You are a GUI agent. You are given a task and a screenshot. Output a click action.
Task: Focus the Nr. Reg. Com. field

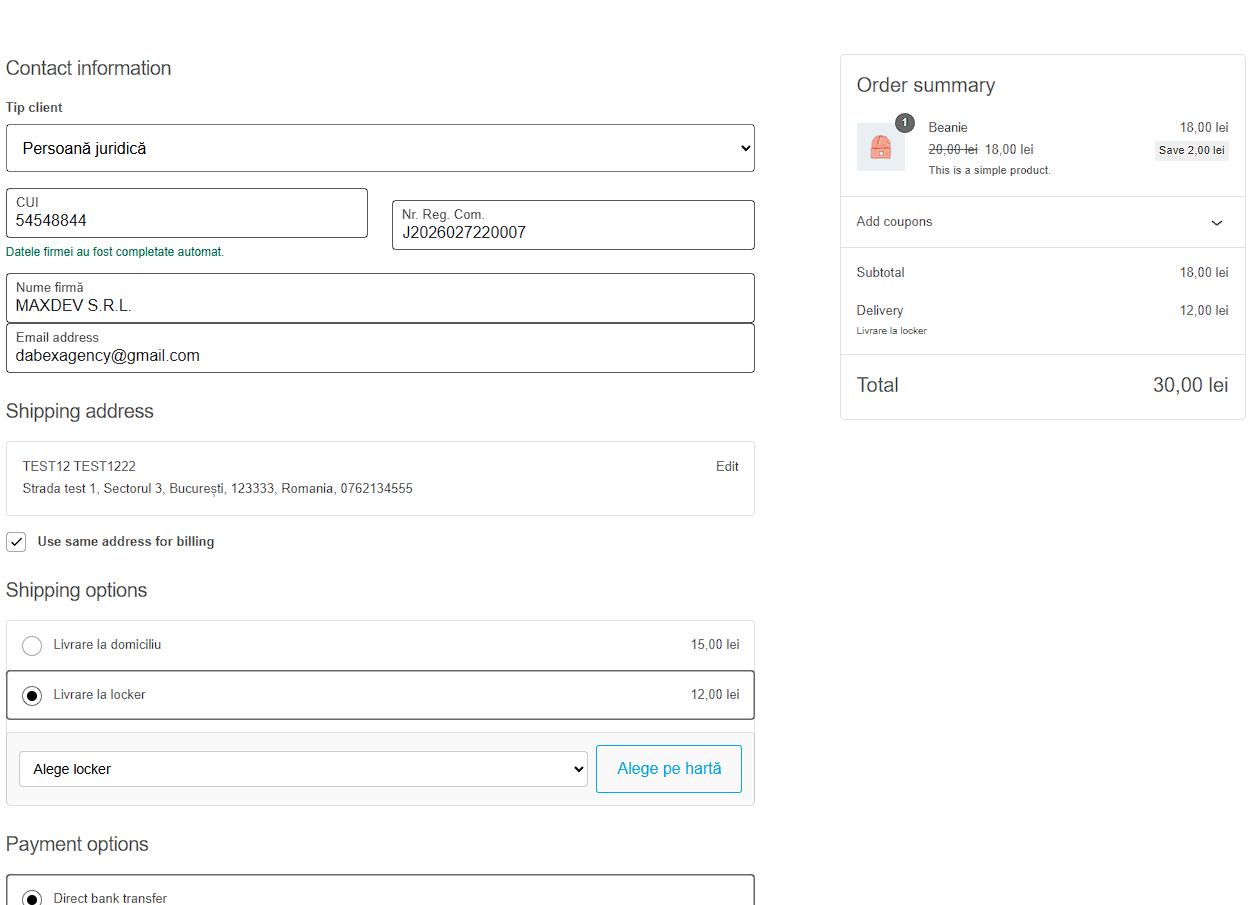coord(573,225)
